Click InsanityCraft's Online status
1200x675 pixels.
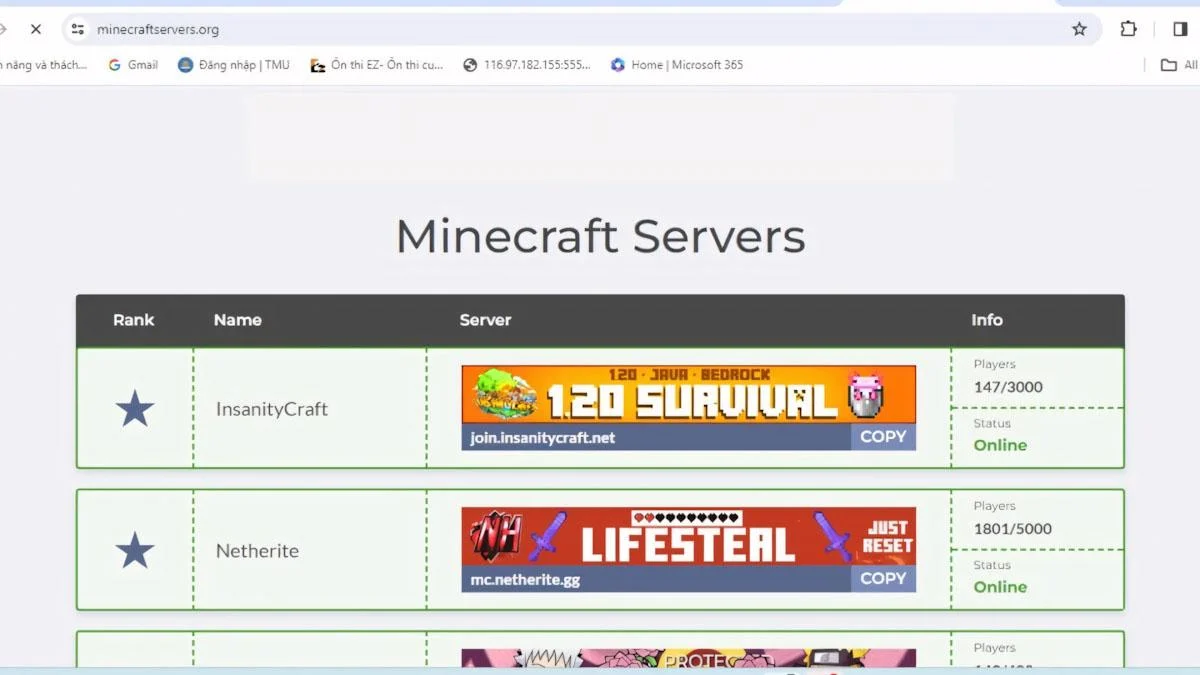[1000, 445]
